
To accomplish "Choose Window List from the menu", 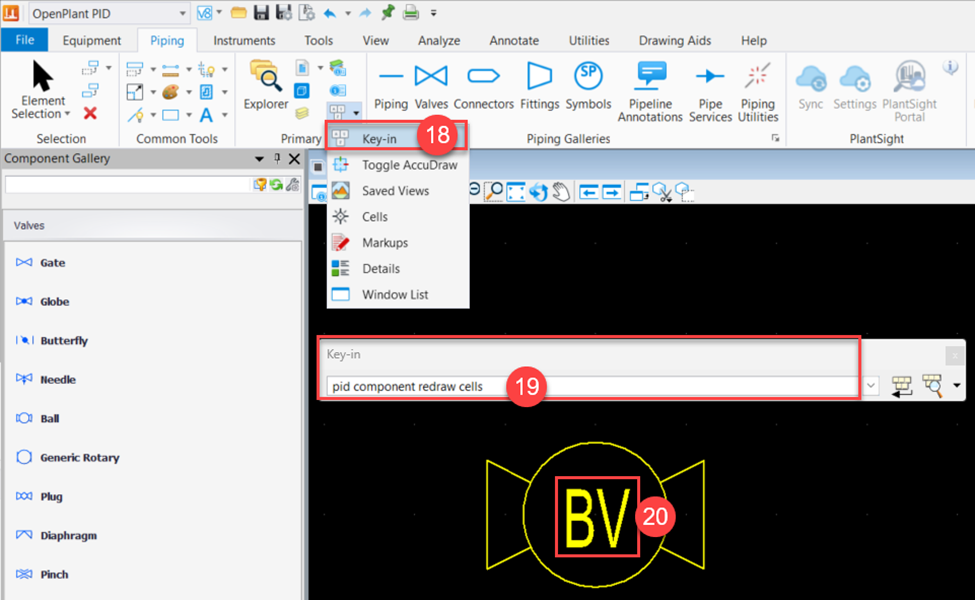I will pos(398,295).
